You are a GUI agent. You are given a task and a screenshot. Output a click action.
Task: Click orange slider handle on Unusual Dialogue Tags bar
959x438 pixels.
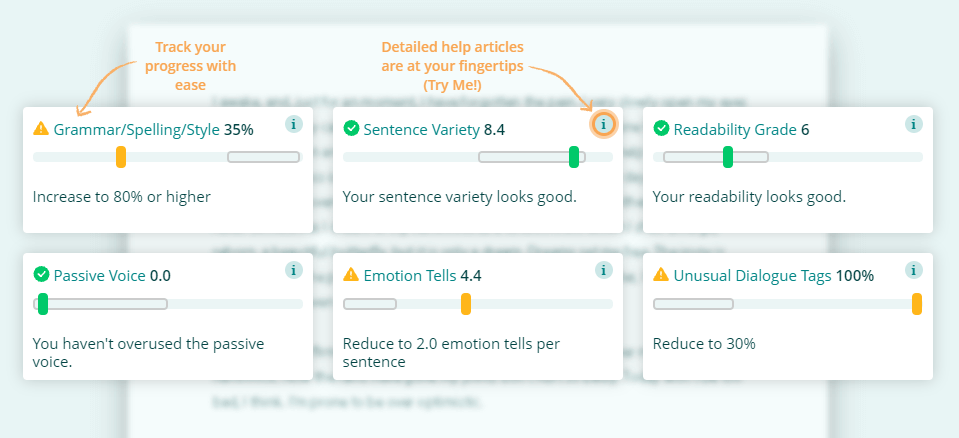coord(917,304)
